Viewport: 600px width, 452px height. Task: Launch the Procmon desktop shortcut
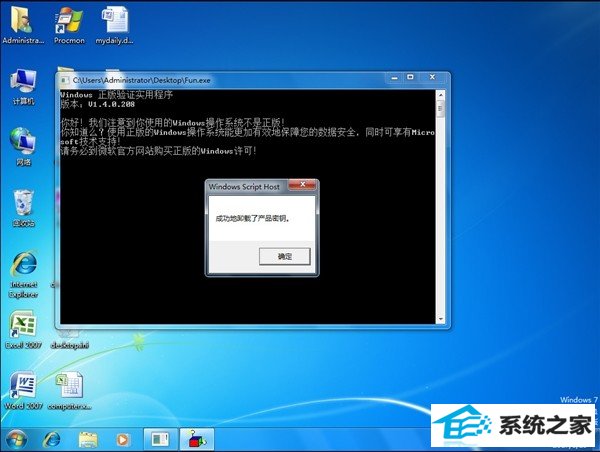tap(69, 25)
